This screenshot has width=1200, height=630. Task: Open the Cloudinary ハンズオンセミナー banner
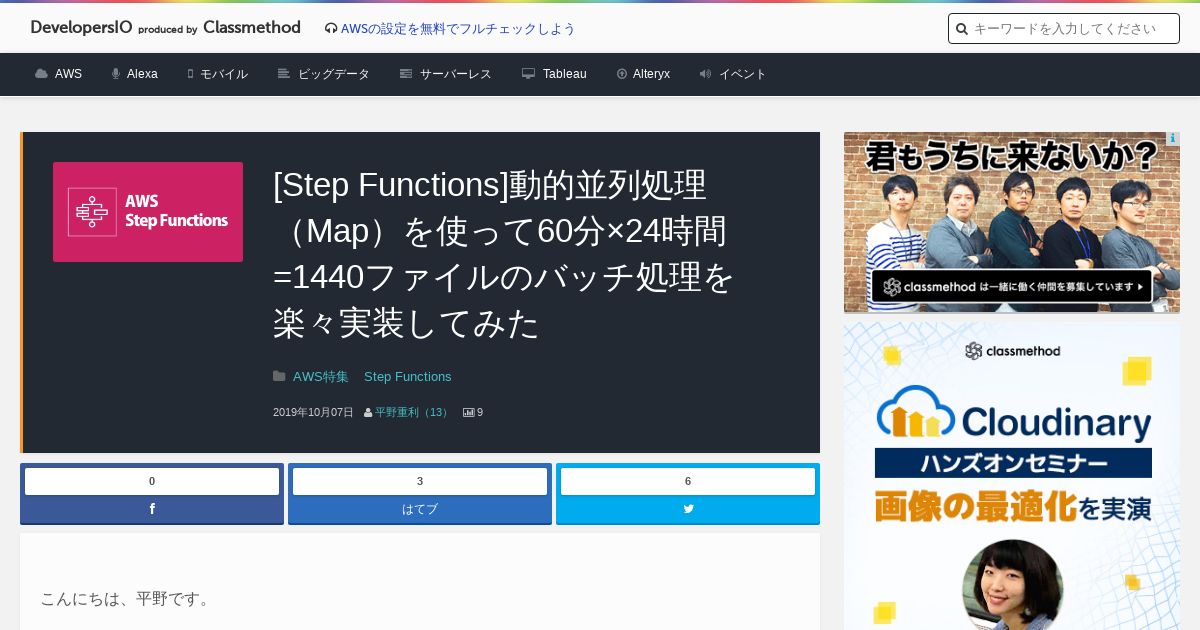(x=1012, y=476)
